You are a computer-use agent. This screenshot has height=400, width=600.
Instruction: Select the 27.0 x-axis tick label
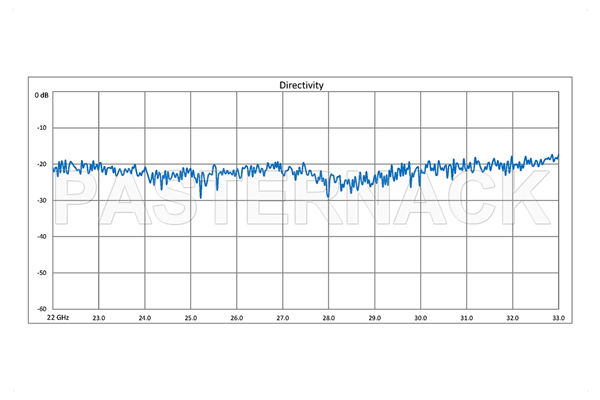282,318
